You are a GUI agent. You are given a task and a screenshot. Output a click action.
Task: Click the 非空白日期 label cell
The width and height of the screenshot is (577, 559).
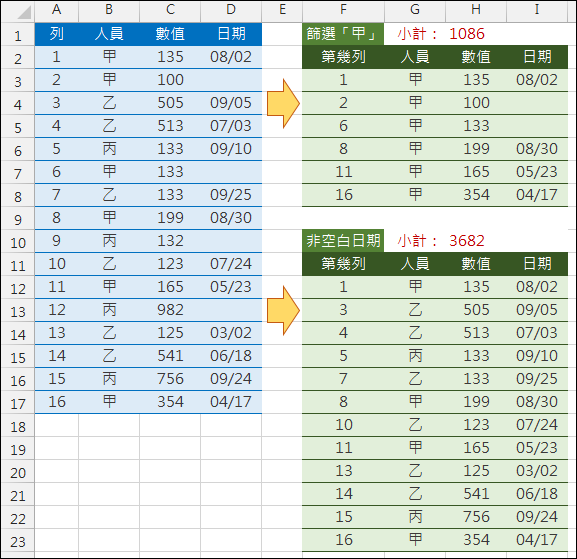[343, 241]
